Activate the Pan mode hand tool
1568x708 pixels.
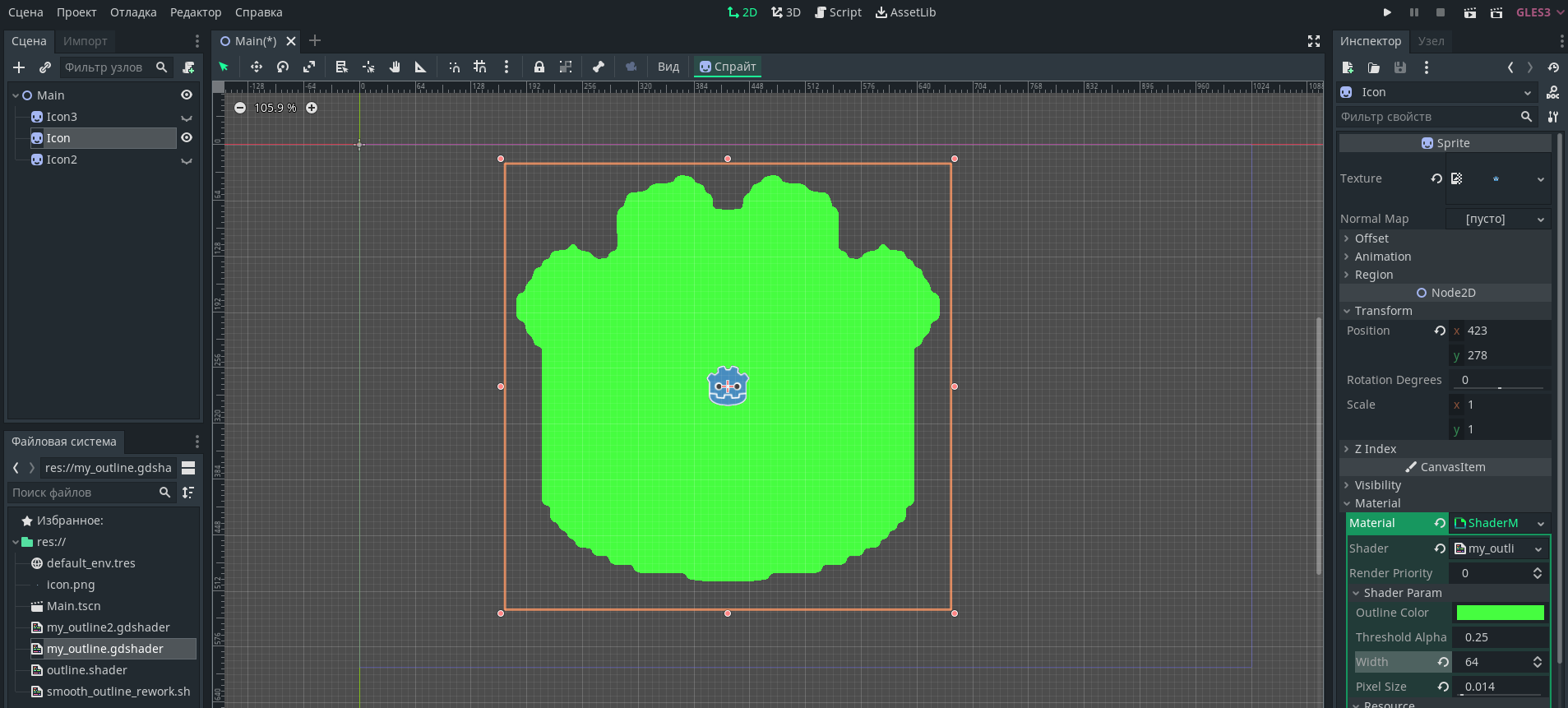pos(395,67)
